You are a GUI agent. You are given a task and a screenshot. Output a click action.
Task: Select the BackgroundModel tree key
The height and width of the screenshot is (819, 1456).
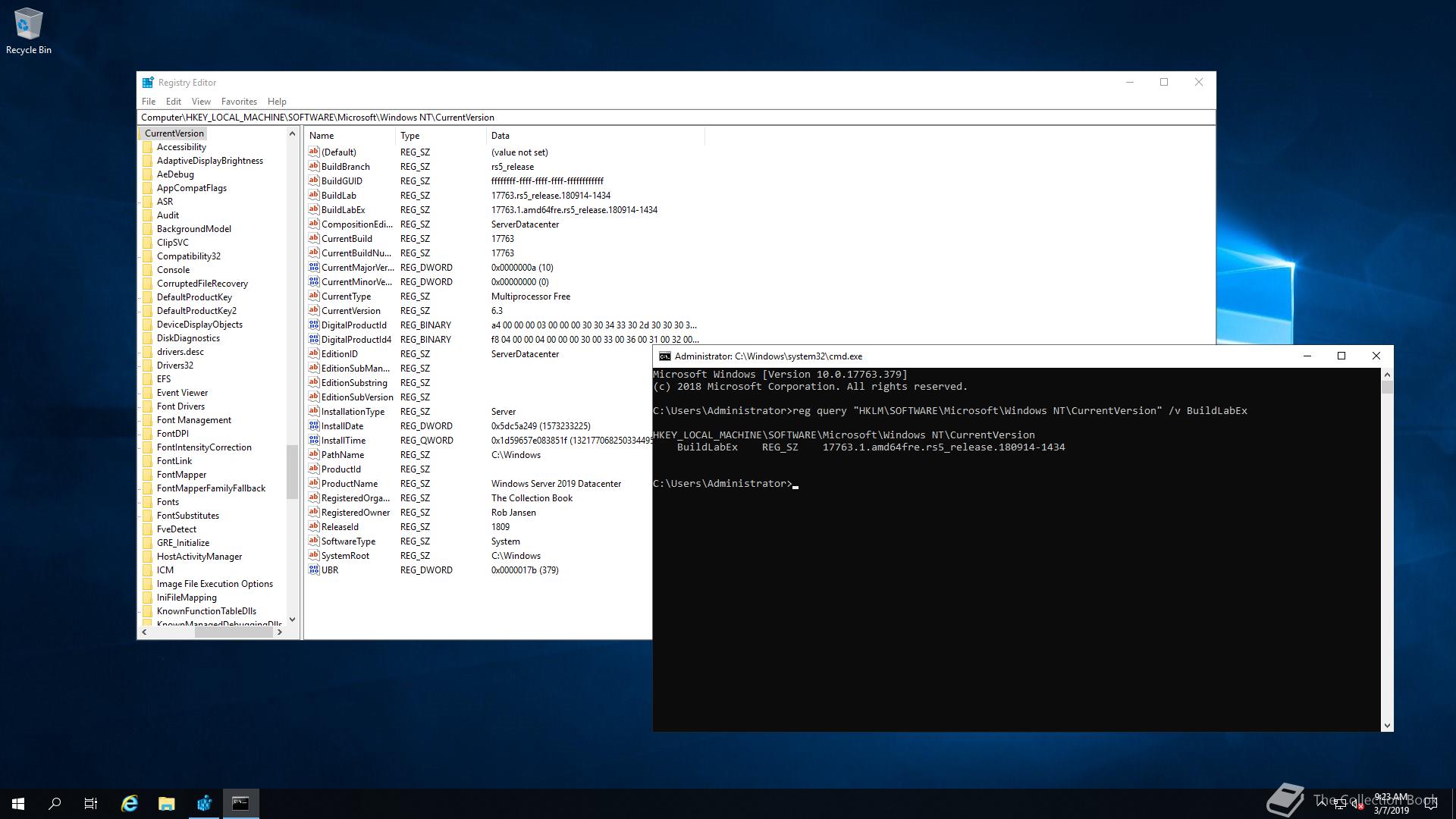tap(194, 229)
